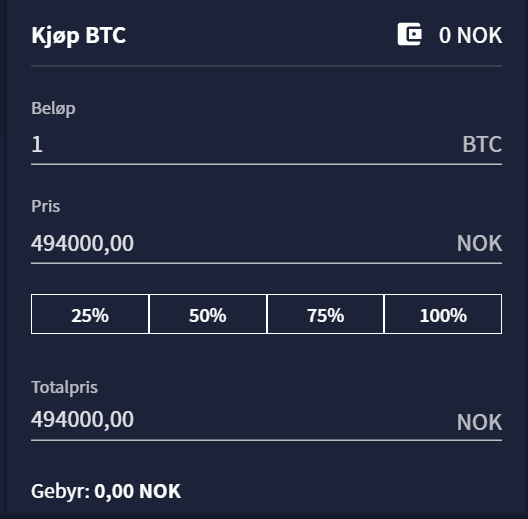The height and width of the screenshot is (519, 528).
Task: Choose the 25% amount button
Action: (x=90, y=314)
